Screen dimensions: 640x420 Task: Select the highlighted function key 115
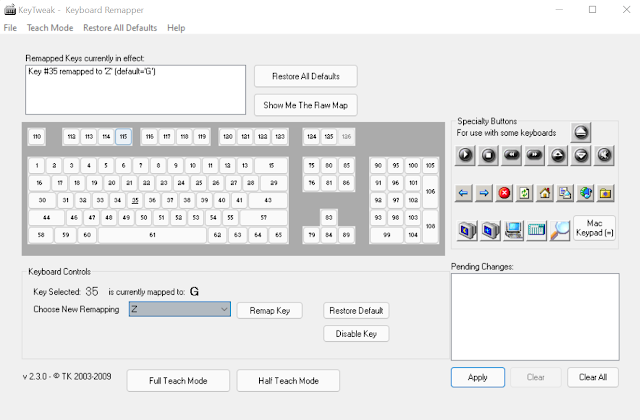(123, 136)
